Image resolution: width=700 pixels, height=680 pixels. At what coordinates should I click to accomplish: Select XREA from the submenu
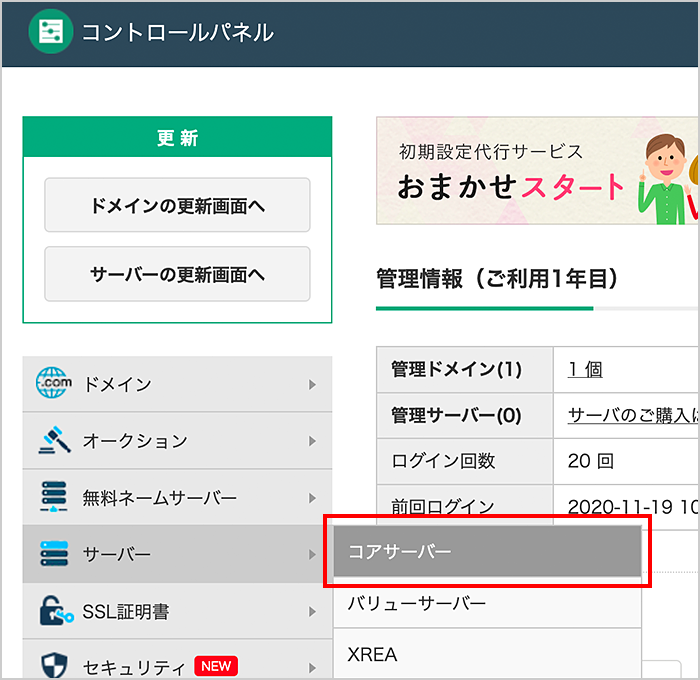(x=488, y=654)
